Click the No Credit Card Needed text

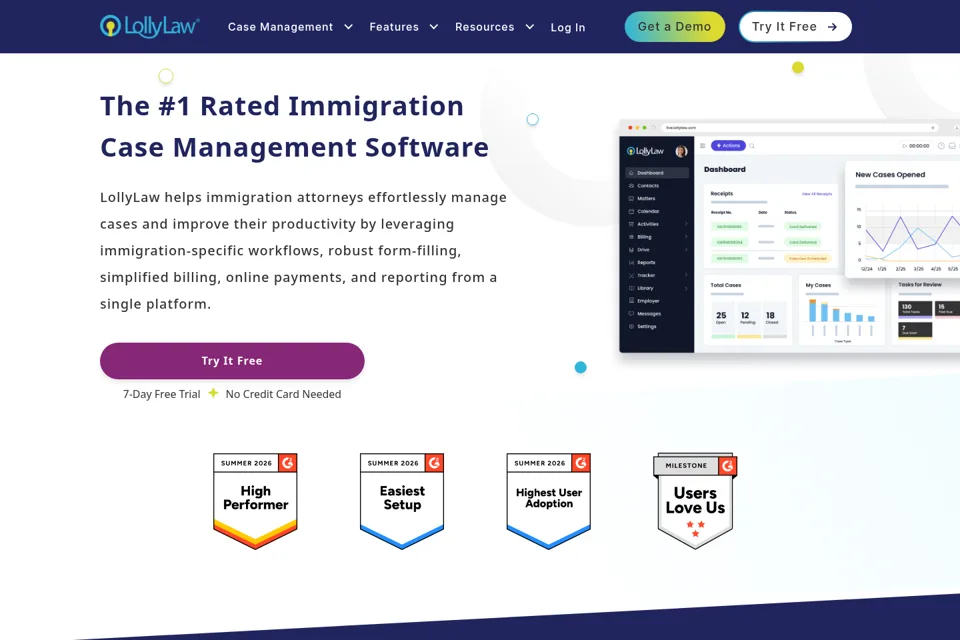pos(283,394)
